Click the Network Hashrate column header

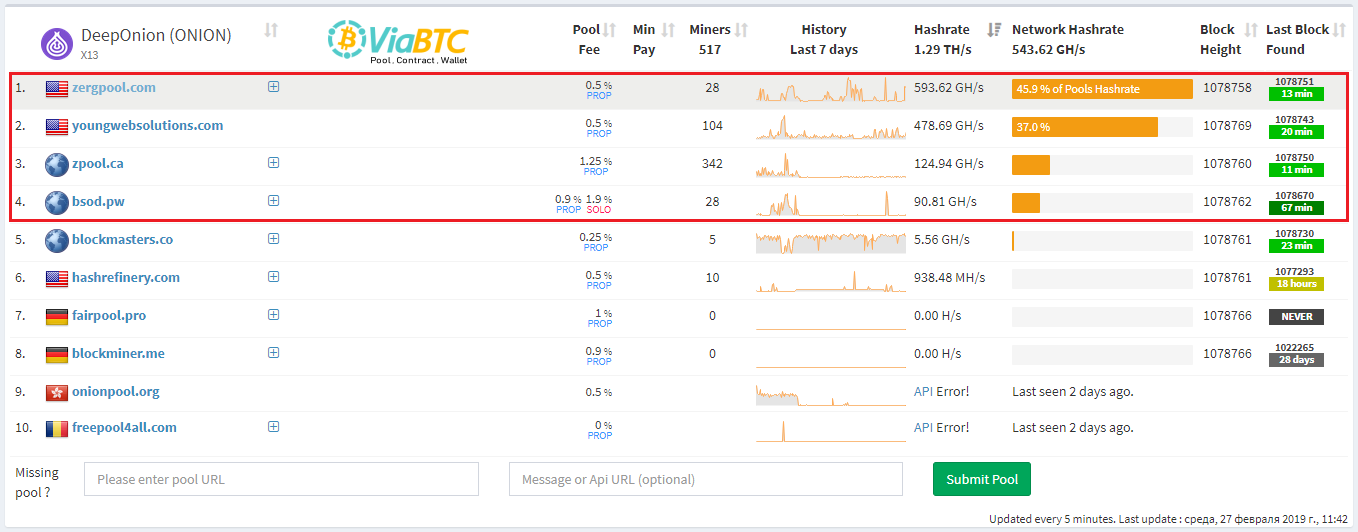point(1068,39)
